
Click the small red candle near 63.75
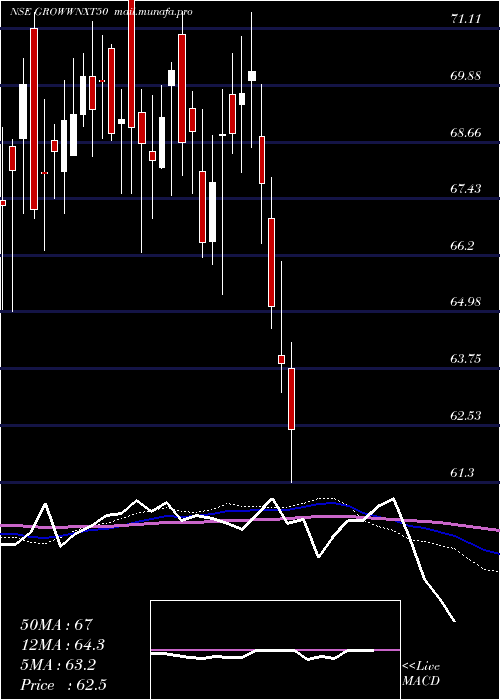tap(282, 359)
